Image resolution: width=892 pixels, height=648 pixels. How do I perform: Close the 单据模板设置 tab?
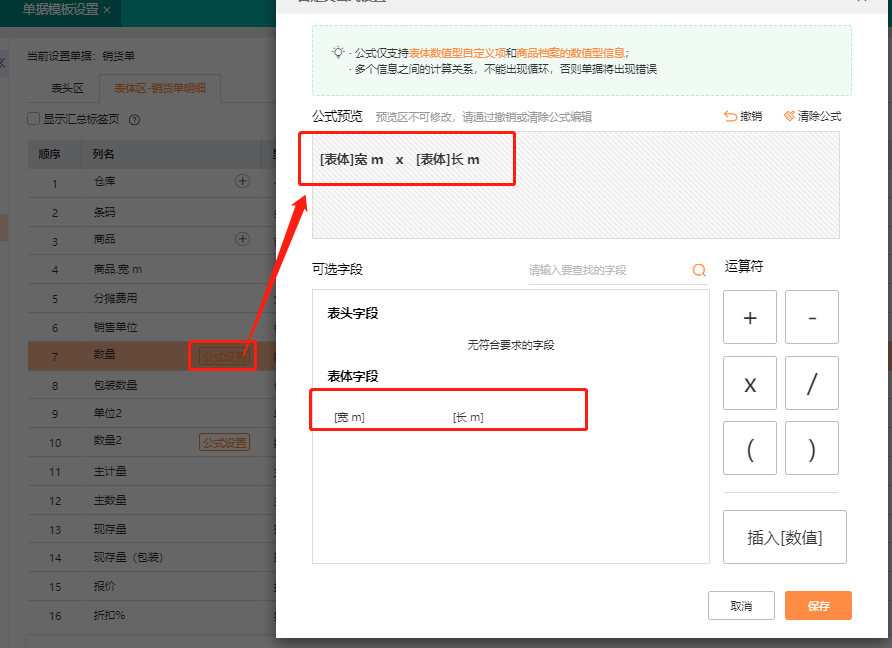[107, 10]
